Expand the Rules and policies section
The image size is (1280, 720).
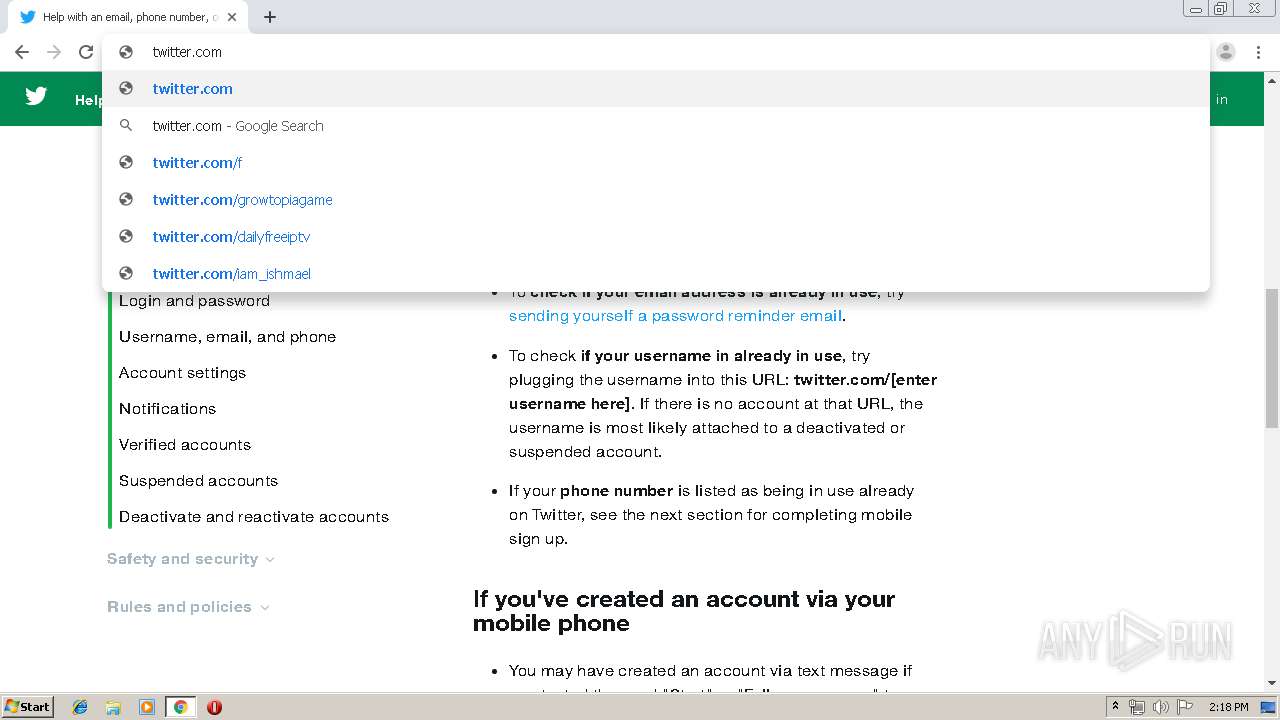click(x=187, y=607)
